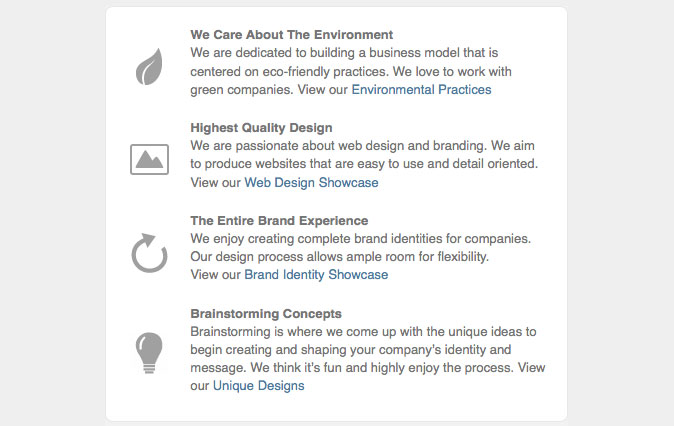Click the picture icon next to Highest Quality Design
The height and width of the screenshot is (426, 674).
tap(149, 159)
